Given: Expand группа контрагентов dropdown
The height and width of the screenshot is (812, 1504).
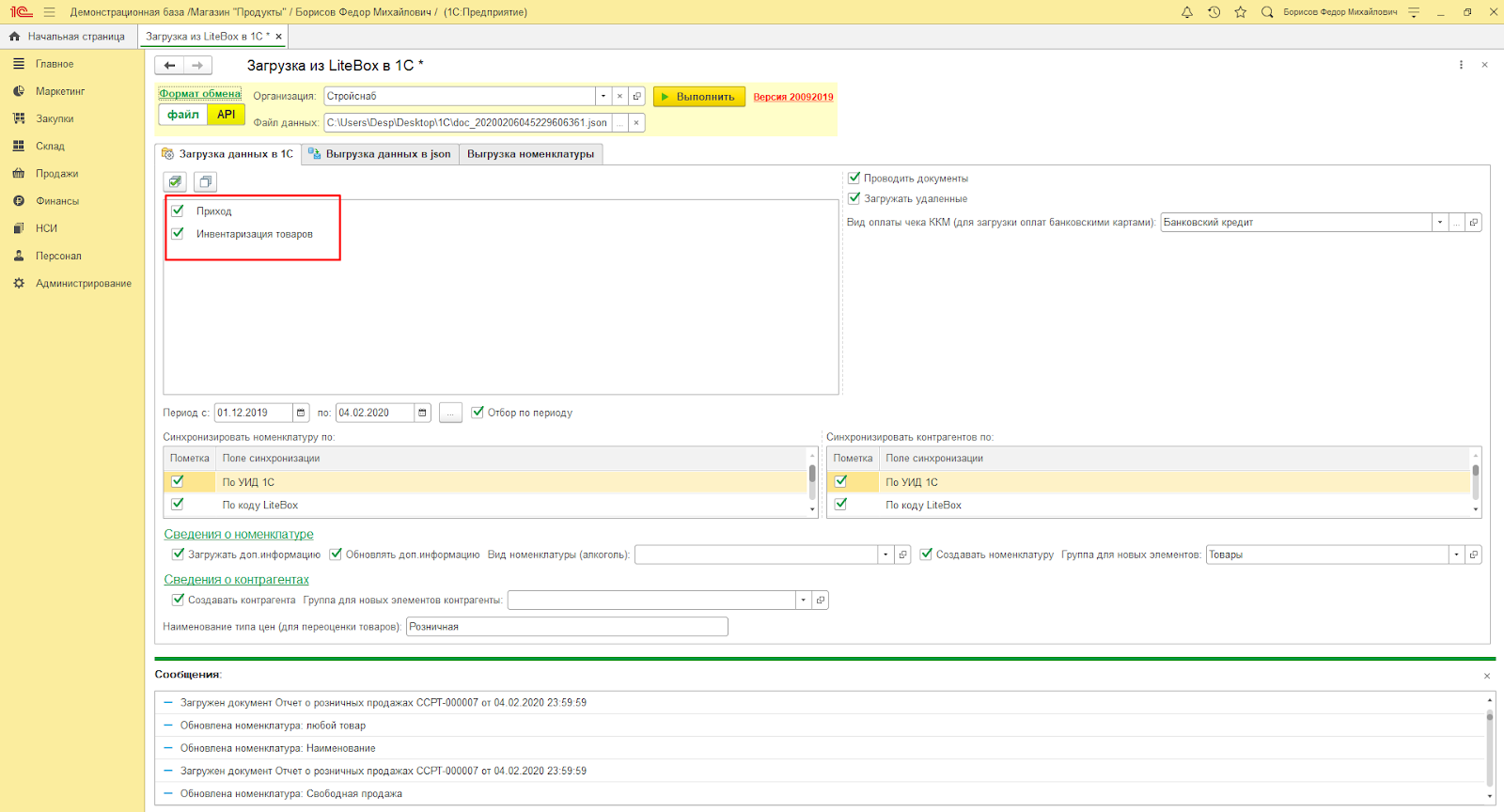Looking at the screenshot, I should point(803,600).
